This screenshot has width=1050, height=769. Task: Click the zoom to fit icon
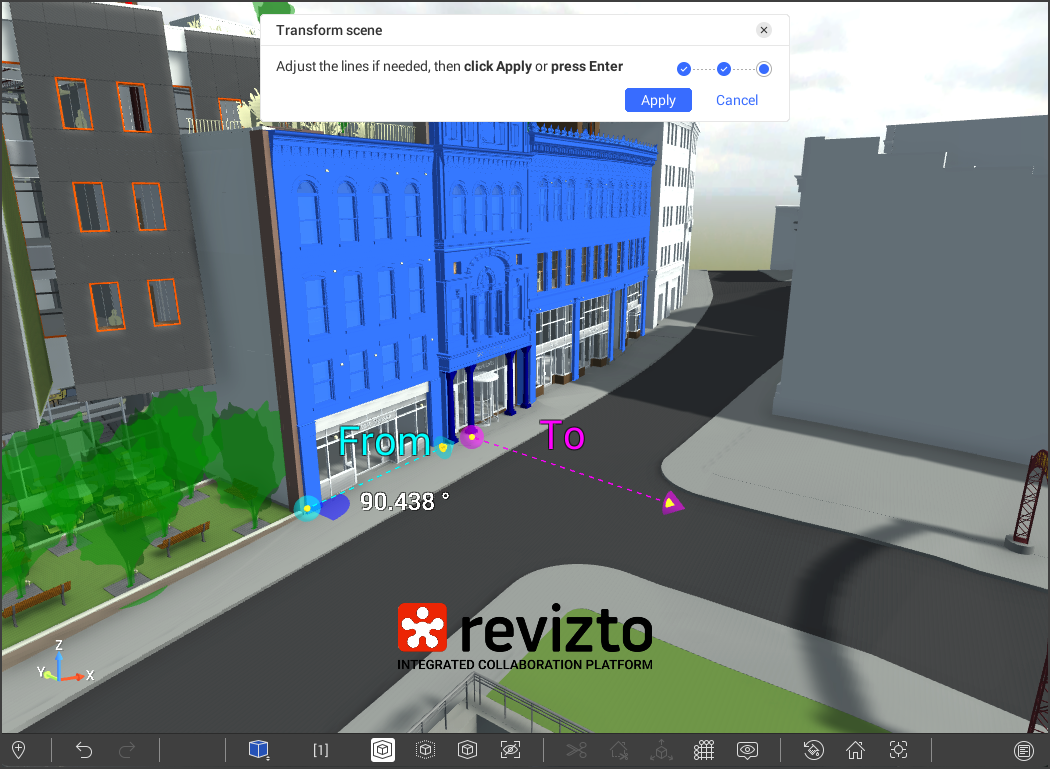click(x=898, y=750)
